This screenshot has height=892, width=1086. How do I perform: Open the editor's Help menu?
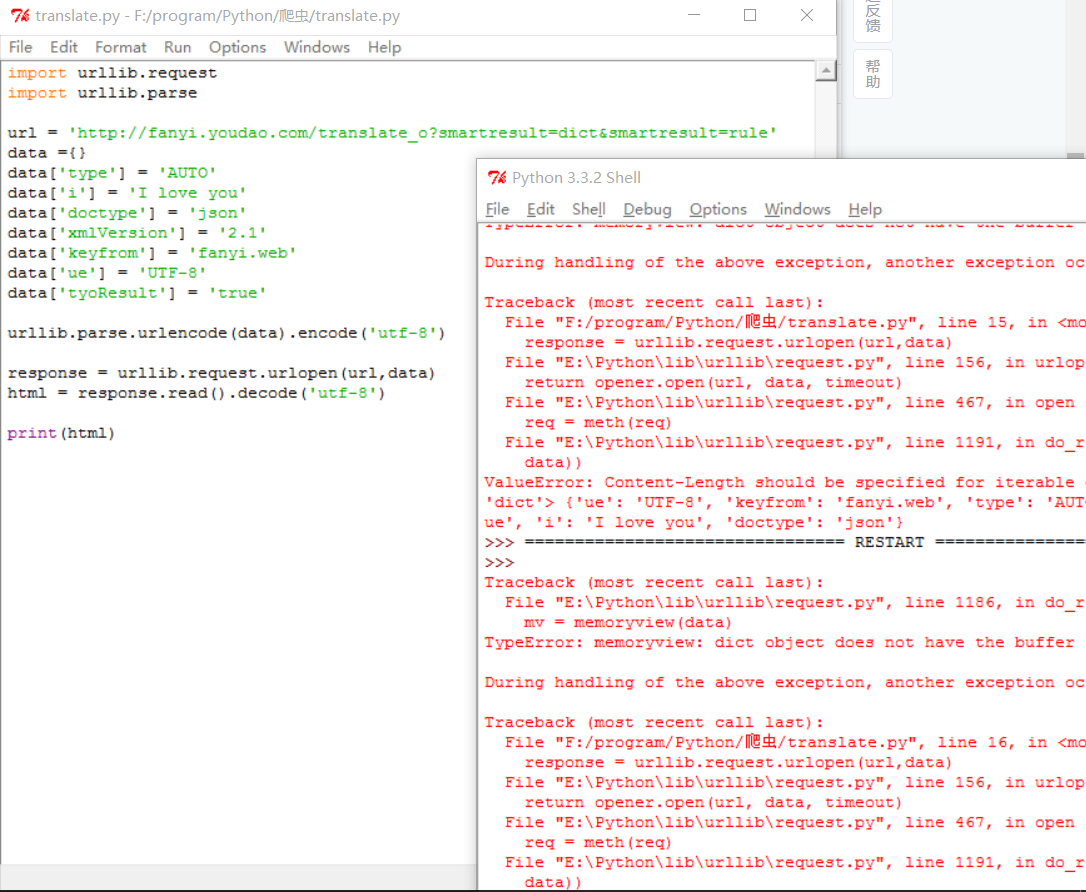coord(384,47)
